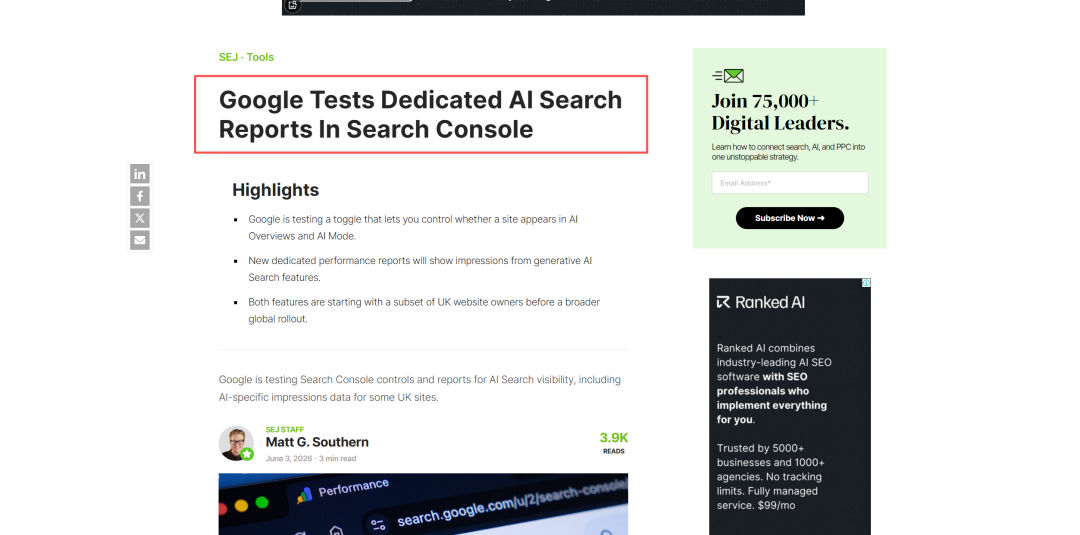Image resolution: width=1080 pixels, height=535 pixels.
Task: Share article on Facebook
Action: pyautogui.click(x=140, y=196)
